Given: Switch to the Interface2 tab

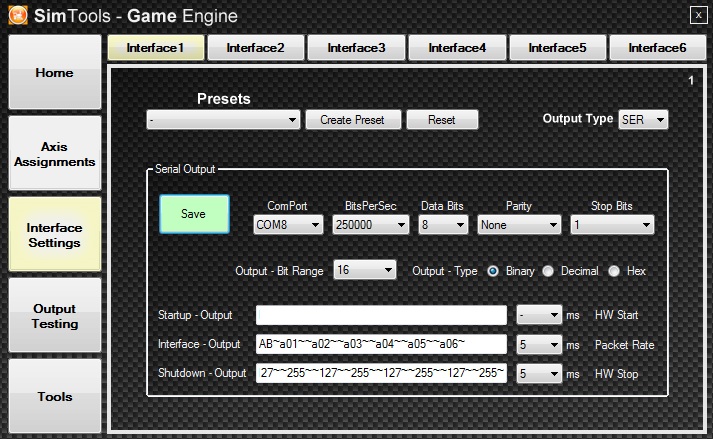Looking at the screenshot, I should [x=255, y=48].
